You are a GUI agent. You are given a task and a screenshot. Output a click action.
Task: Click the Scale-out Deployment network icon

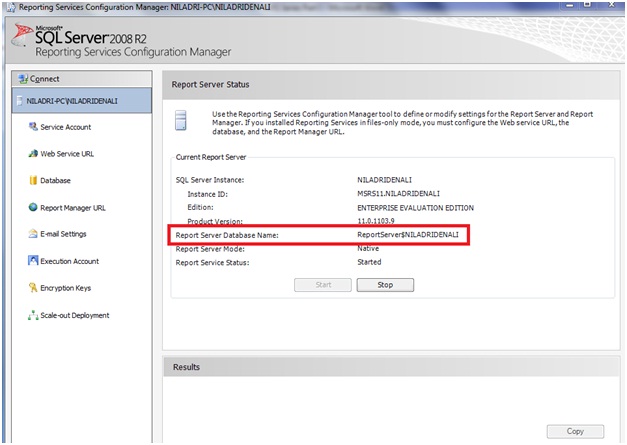(x=33, y=315)
